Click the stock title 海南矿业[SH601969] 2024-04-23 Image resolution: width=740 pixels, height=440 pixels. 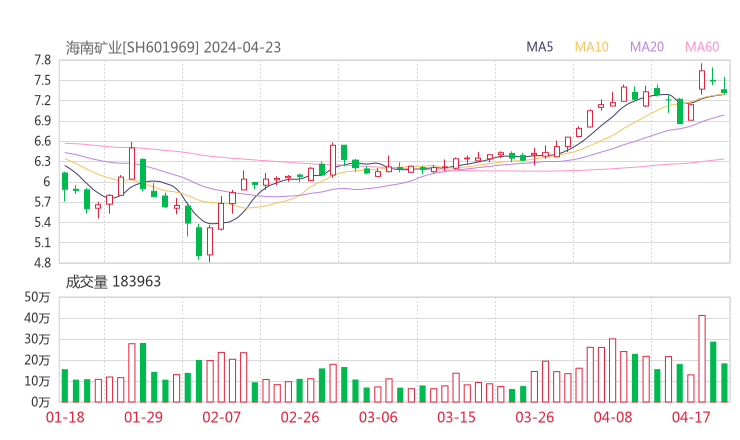pos(173,48)
